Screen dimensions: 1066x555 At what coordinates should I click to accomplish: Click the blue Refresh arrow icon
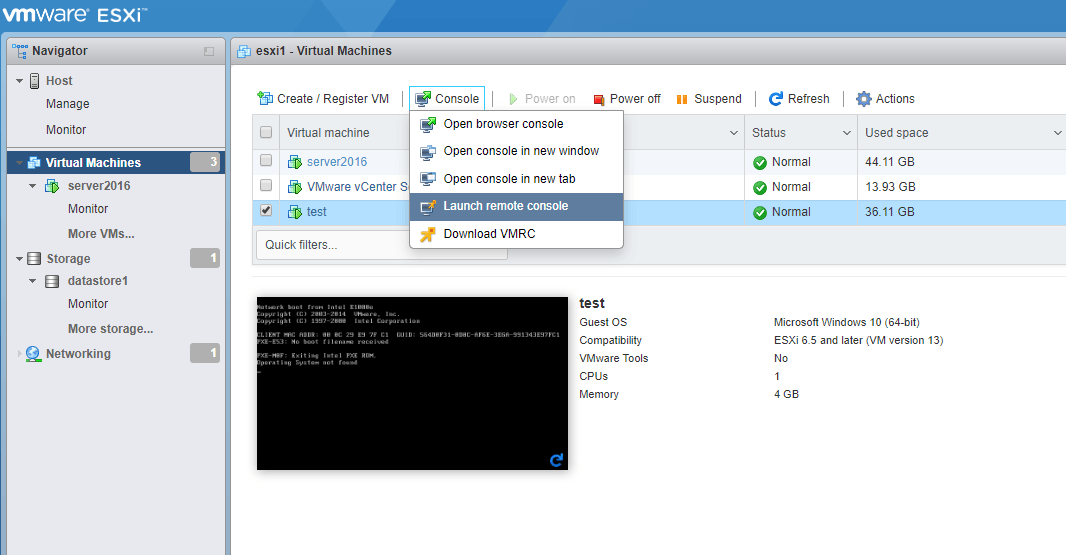pos(776,99)
